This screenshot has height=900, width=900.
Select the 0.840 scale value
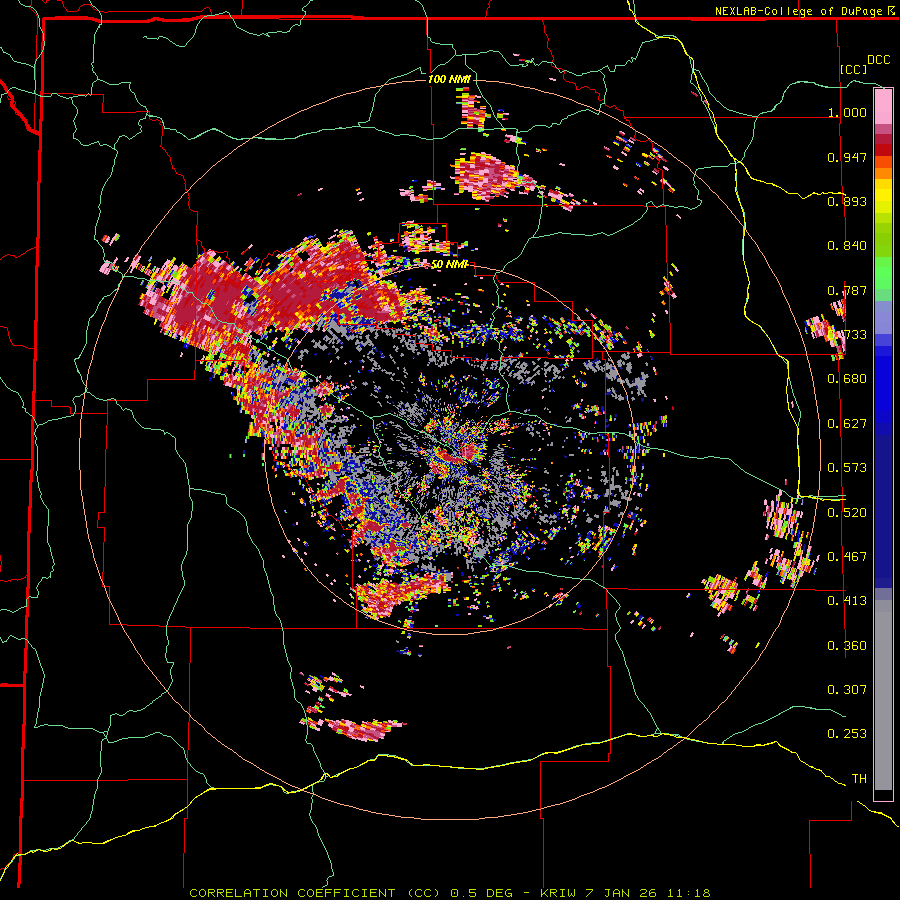847,246
